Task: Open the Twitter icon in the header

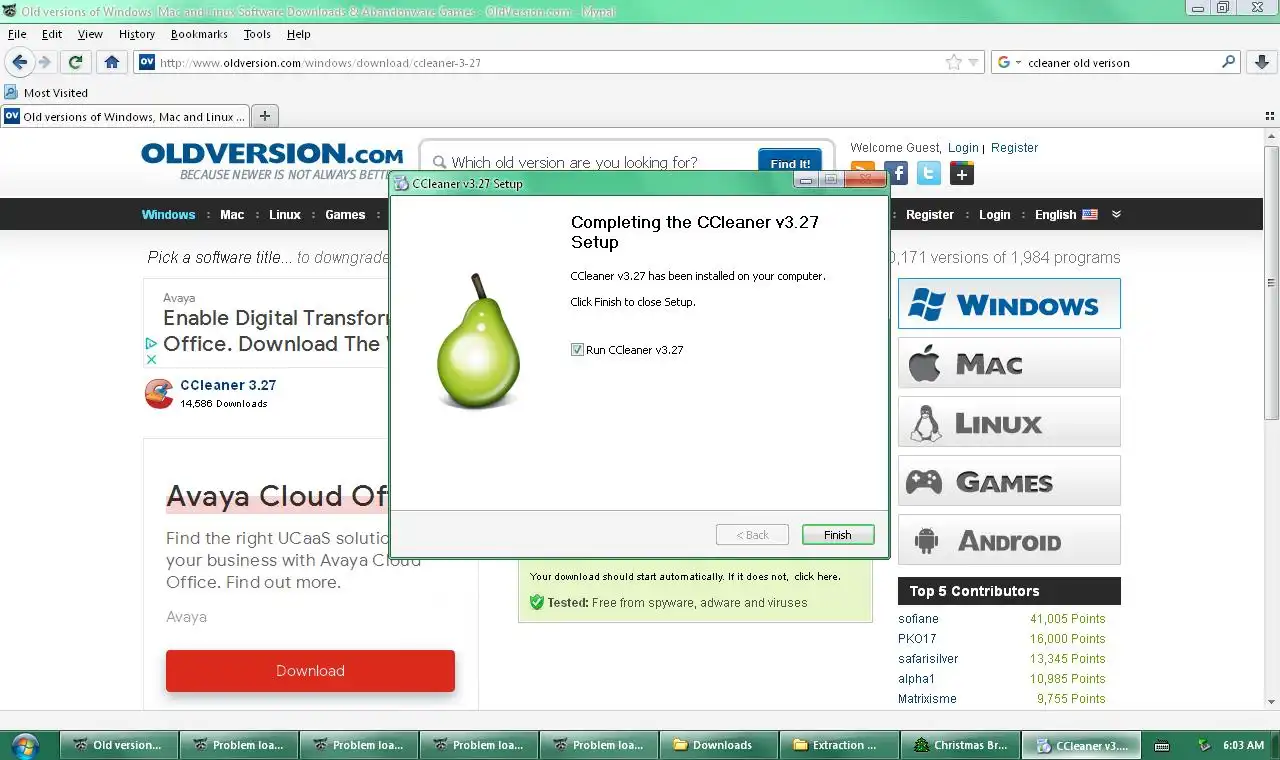Action: point(929,173)
